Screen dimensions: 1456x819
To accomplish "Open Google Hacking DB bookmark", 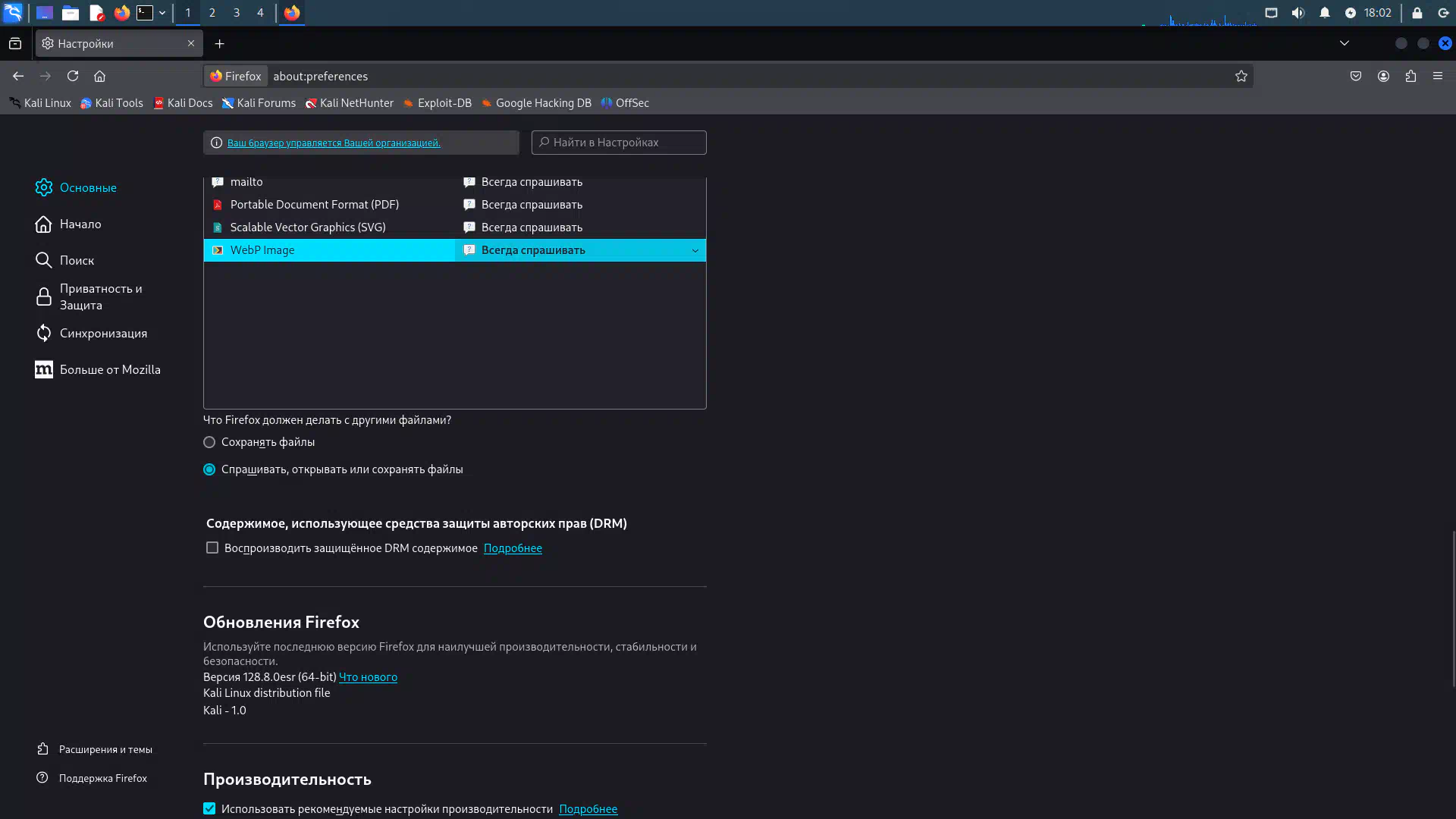I will pos(536,103).
